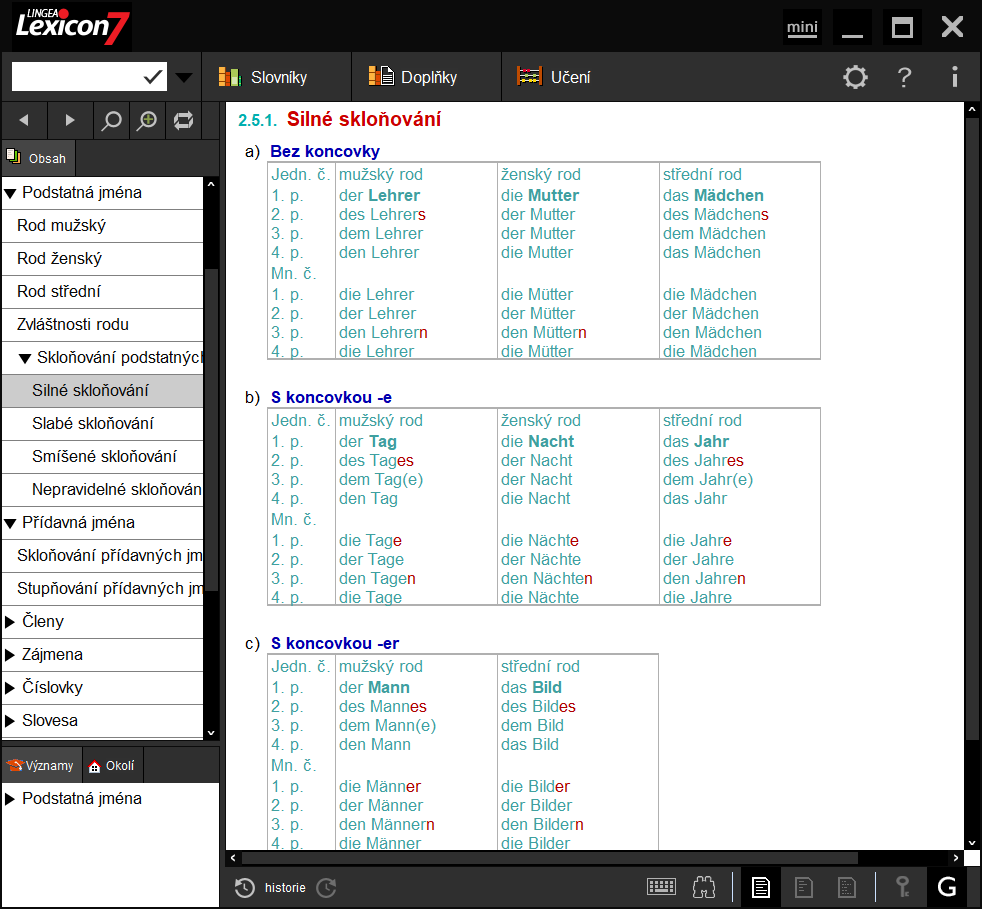Open the search history dropdown arrow
982x909 pixels.
[184, 78]
